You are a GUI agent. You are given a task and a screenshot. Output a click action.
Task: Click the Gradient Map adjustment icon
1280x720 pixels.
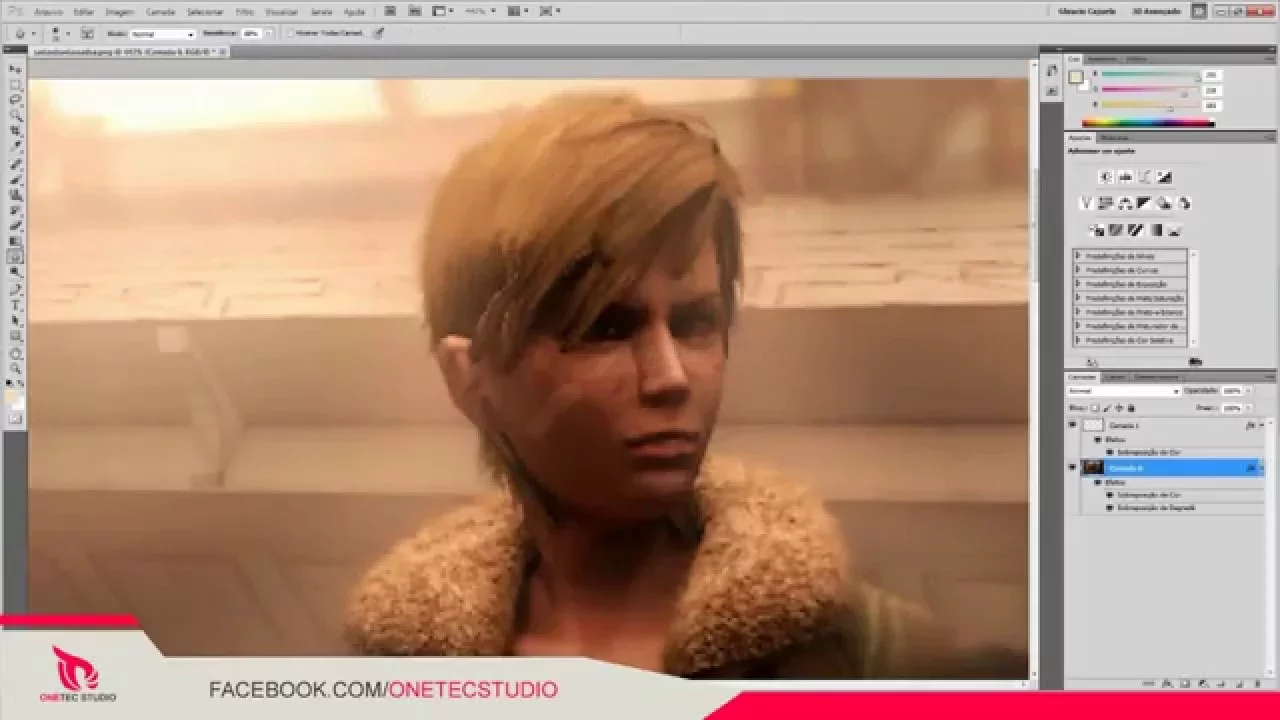tap(1155, 230)
